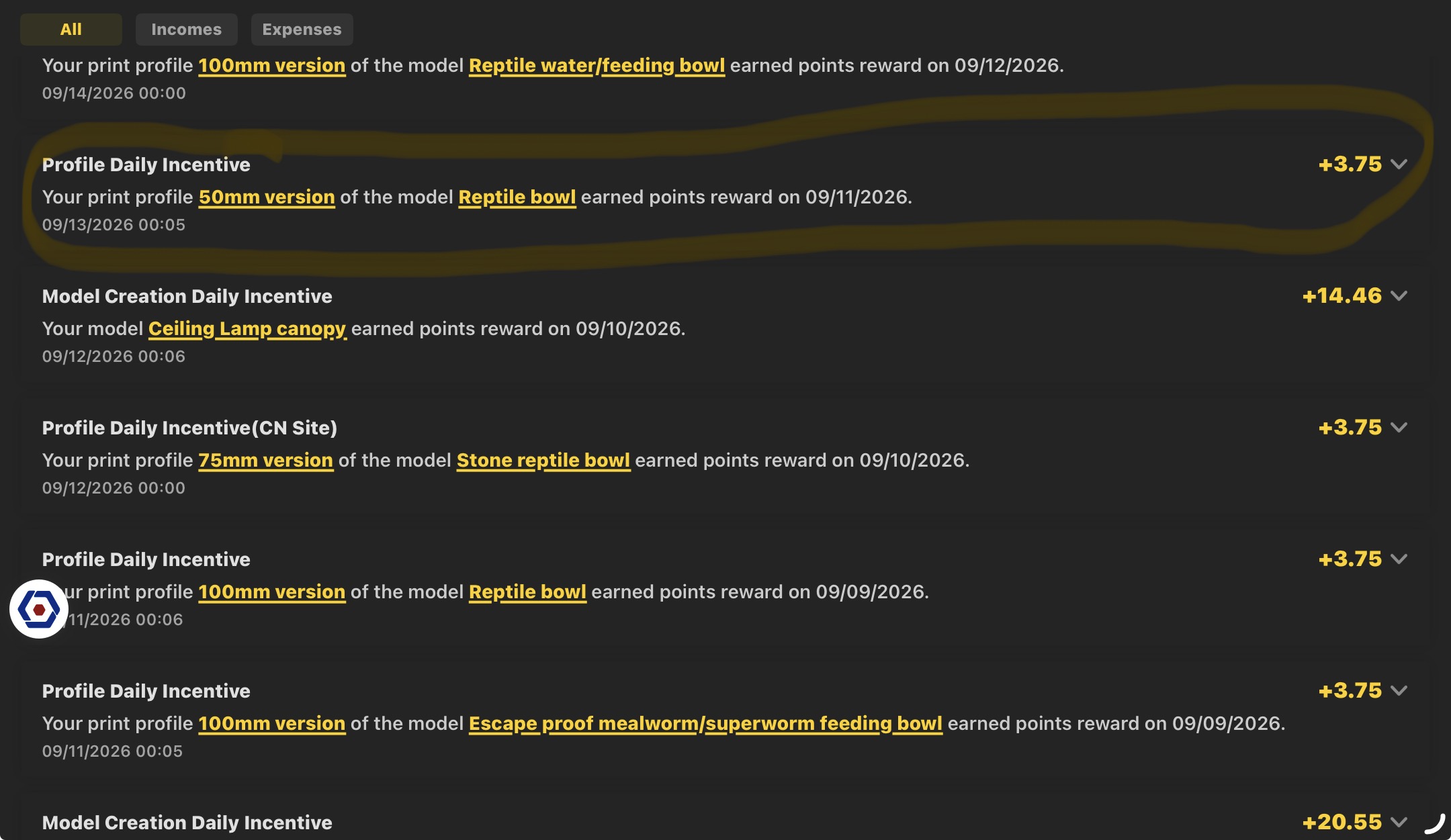Viewport: 1451px width, 840px height.
Task: Open 100mm version link of Reptile water/feeding bowl
Action: tap(272, 66)
